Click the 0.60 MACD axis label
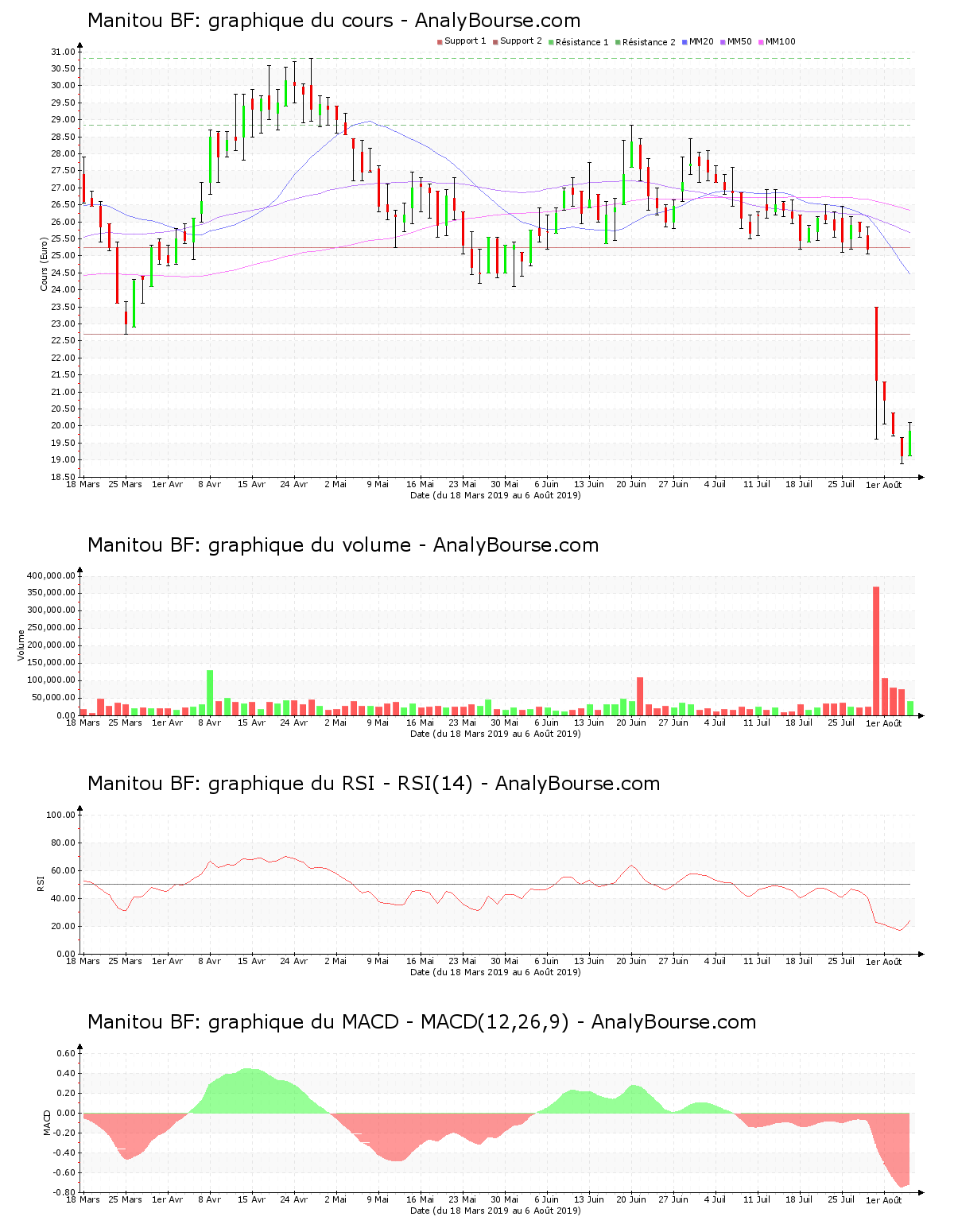 click(66, 1053)
